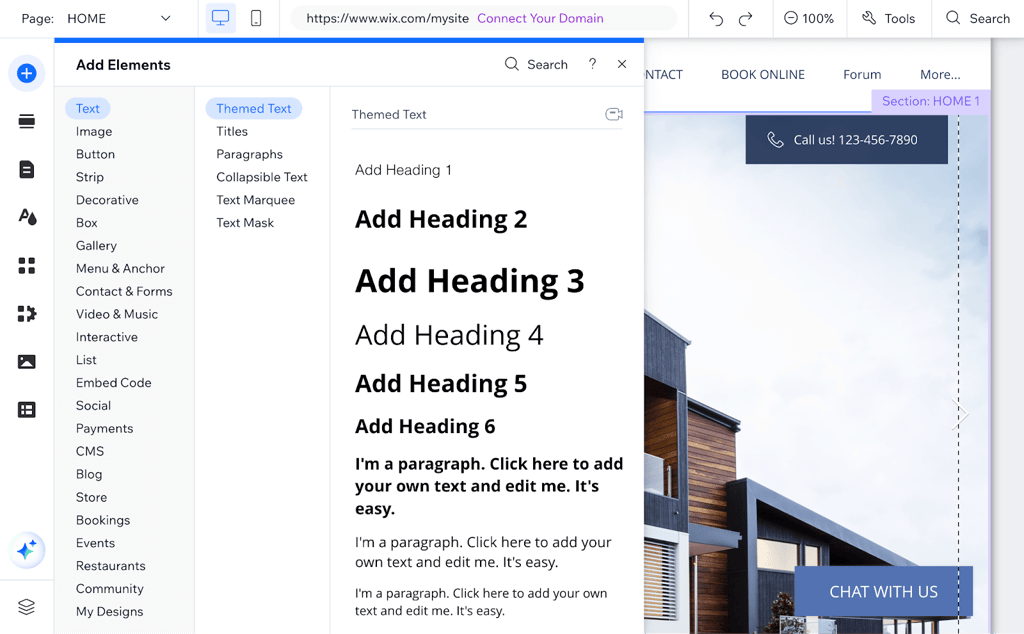The width and height of the screenshot is (1024, 634).
Task: Click the Undo arrow
Action: click(716, 18)
